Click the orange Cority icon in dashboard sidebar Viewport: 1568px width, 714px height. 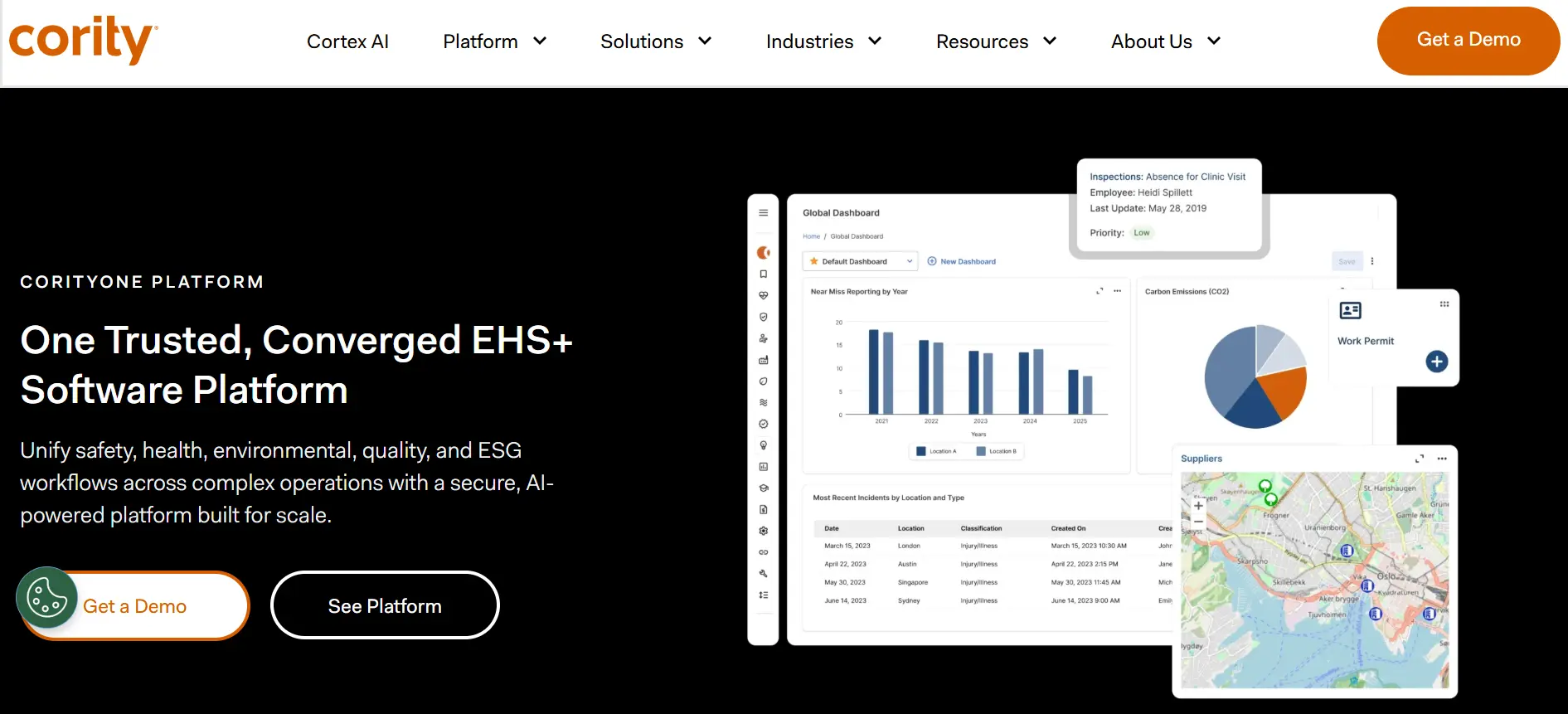[x=764, y=252]
